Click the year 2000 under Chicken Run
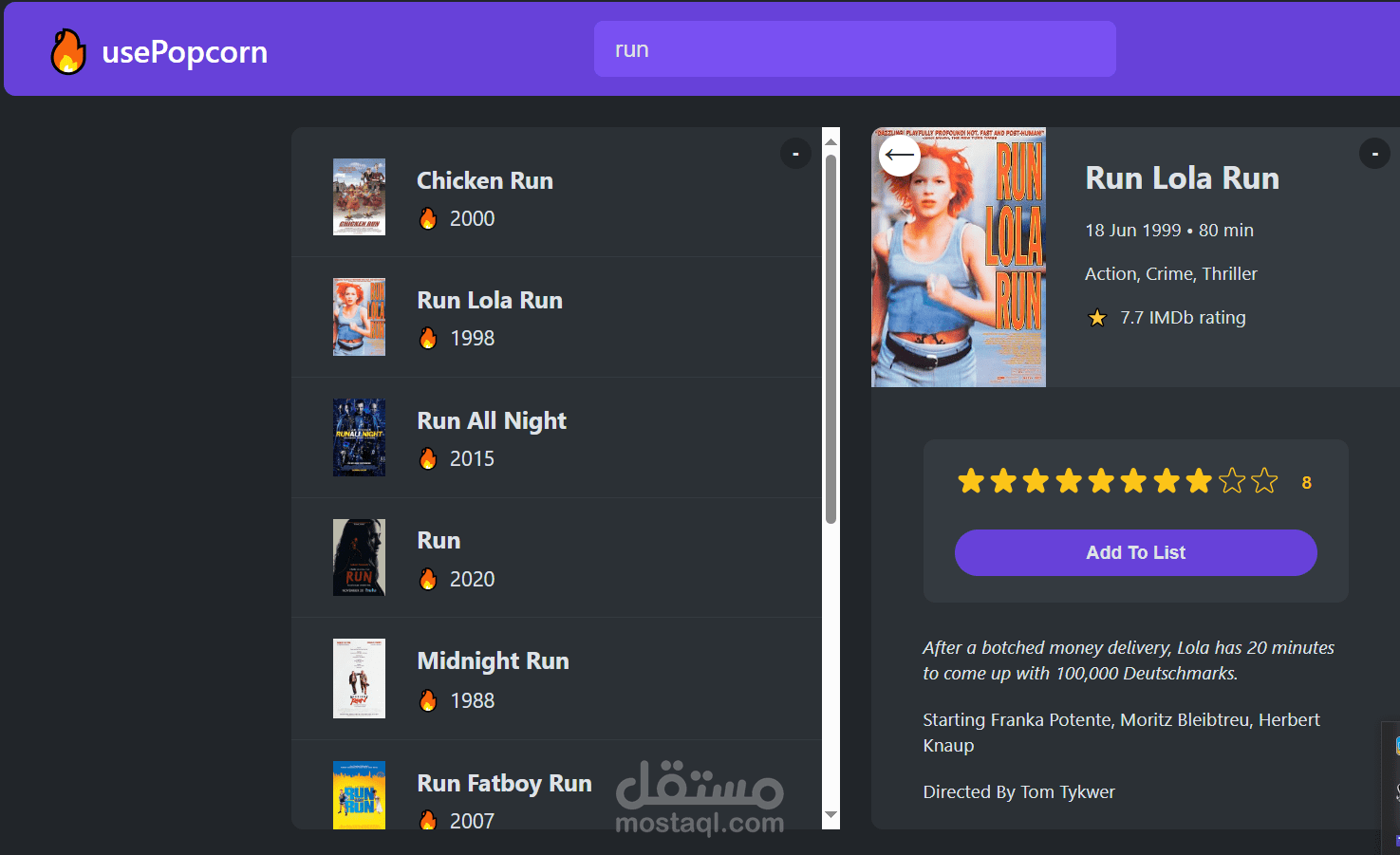This screenshot has height=855, width=1400. click(472, 218)
